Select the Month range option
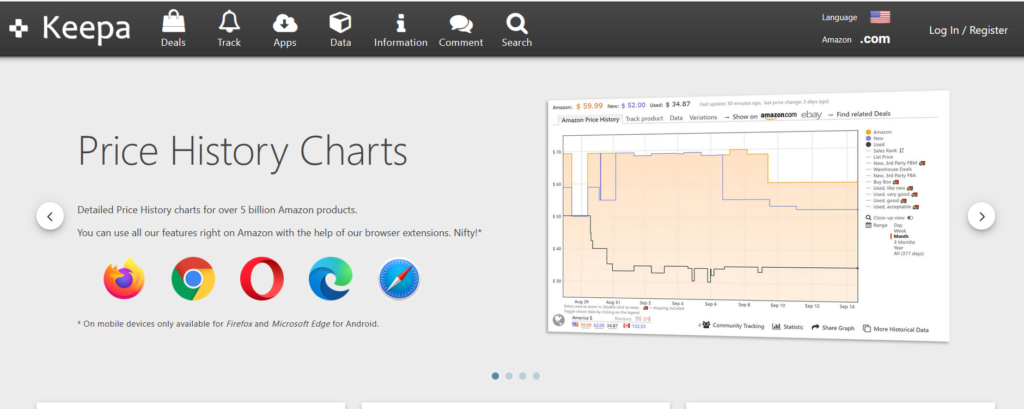The image size is (1024, 409). click(901, 237)
